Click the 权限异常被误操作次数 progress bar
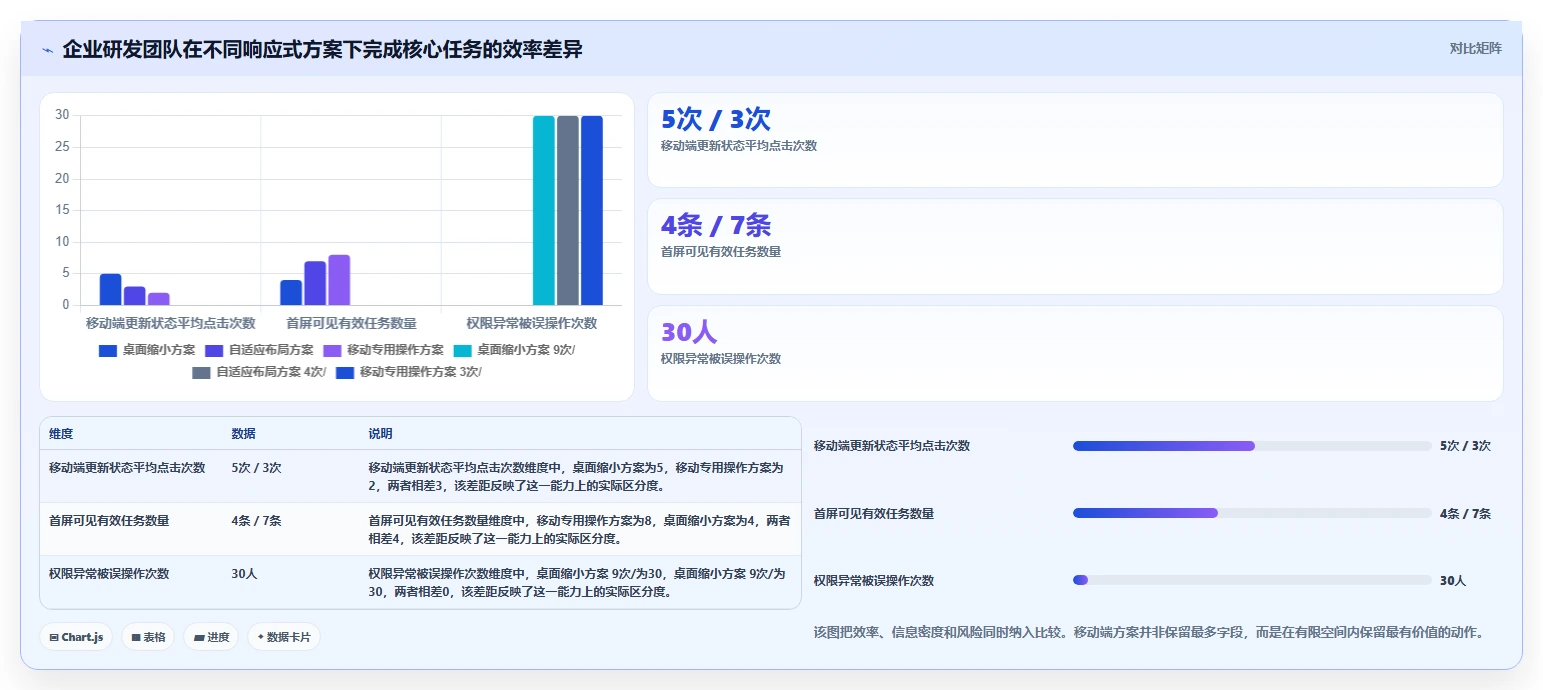 (x=1252, y=580)
